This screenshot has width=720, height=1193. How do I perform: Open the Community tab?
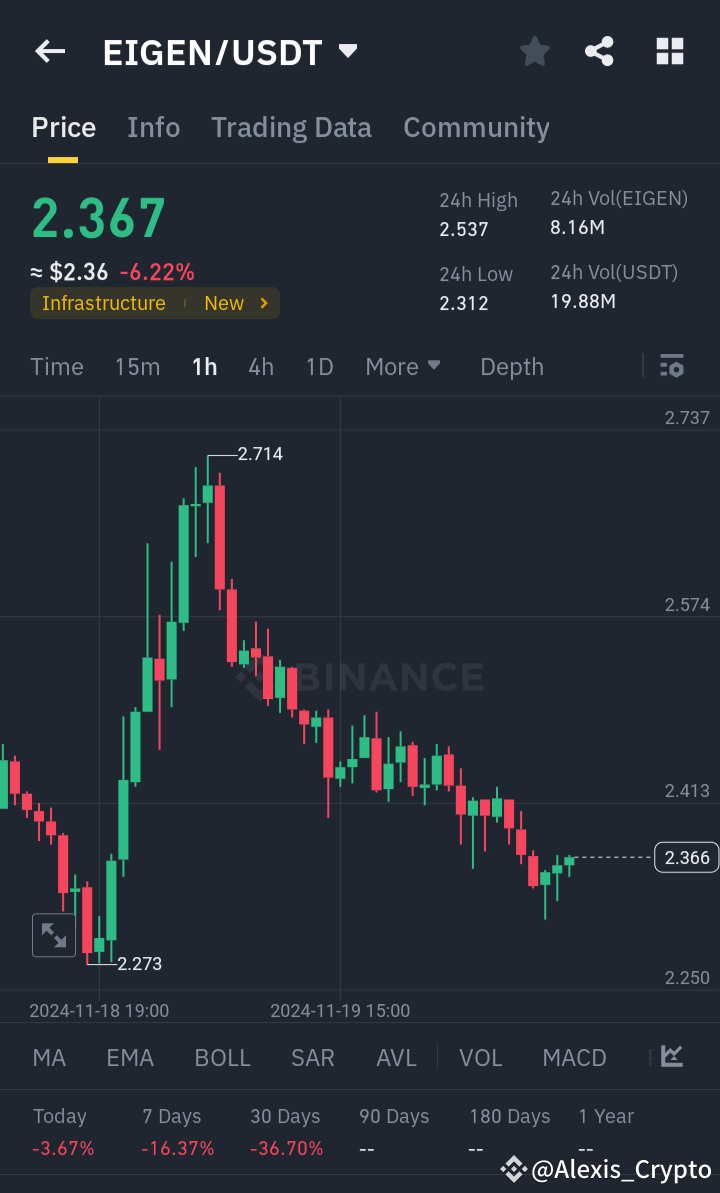coord(476,127)
